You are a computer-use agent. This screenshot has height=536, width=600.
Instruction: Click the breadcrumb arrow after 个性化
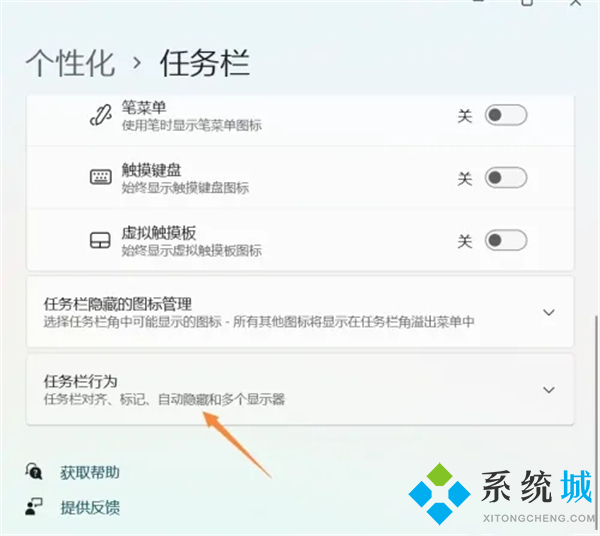pos(137,63)
